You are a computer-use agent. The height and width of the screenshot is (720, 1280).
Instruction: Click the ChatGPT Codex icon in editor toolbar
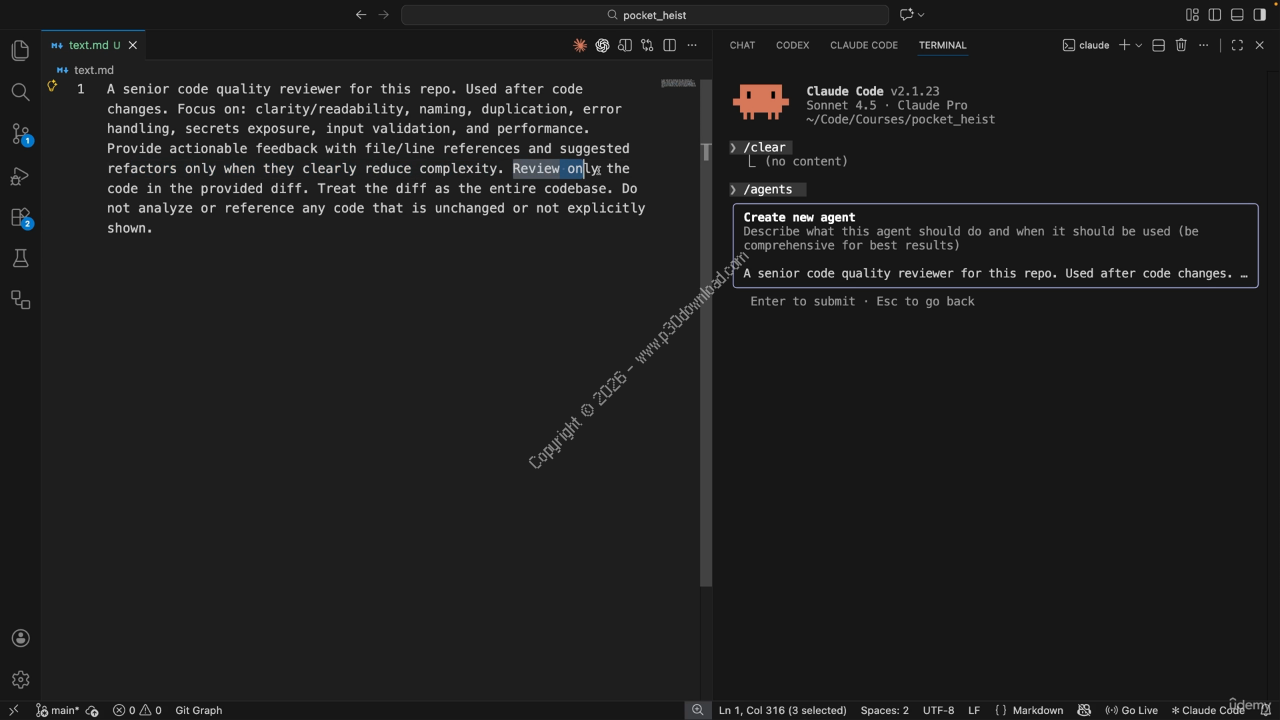[602, 45]
